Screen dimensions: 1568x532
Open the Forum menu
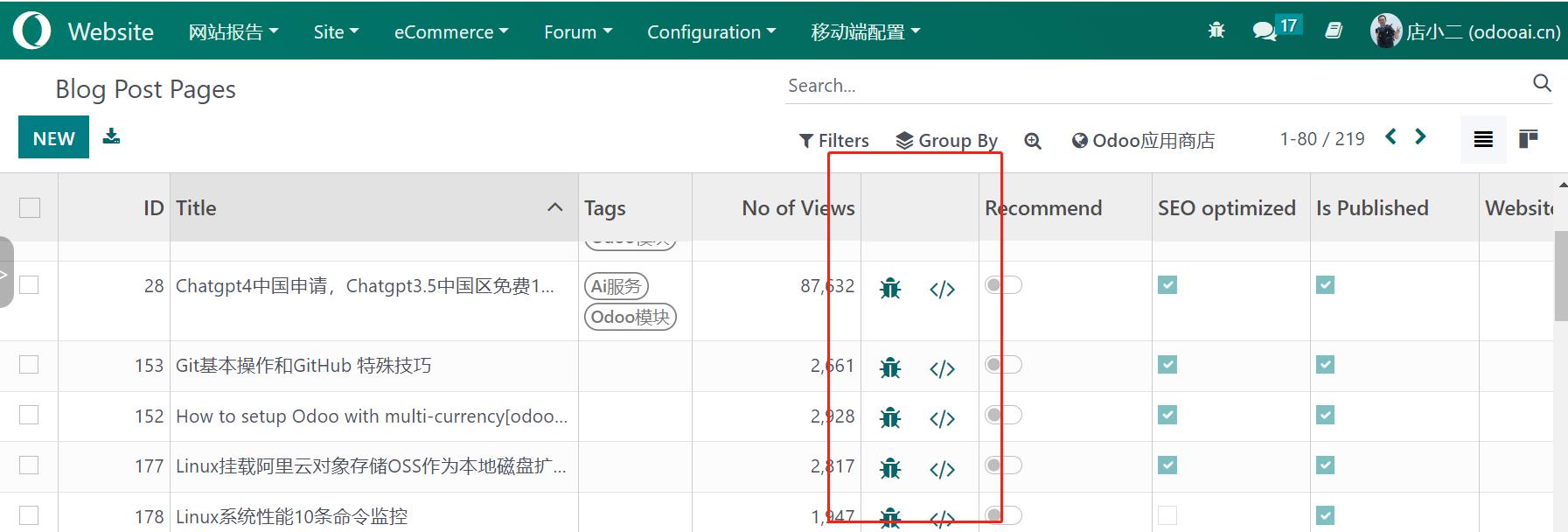[577, 32]
